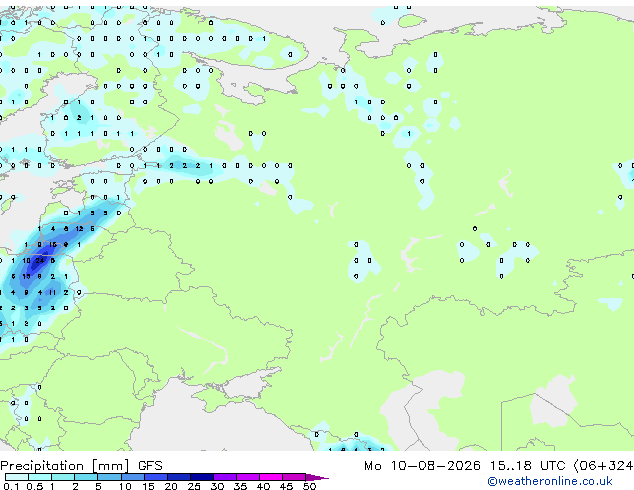The width and height of the screenshot is (634, 490).
Task: Click the 0.5–1 mm legend swatch
Action: tap(40, 477)
